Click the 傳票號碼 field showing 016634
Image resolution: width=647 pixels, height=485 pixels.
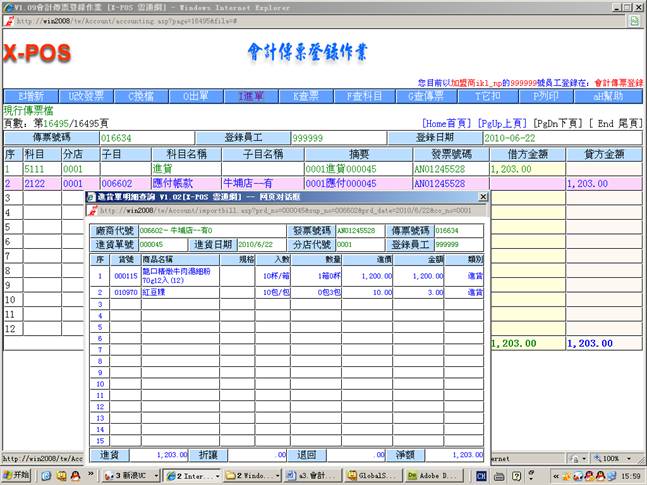146,138
